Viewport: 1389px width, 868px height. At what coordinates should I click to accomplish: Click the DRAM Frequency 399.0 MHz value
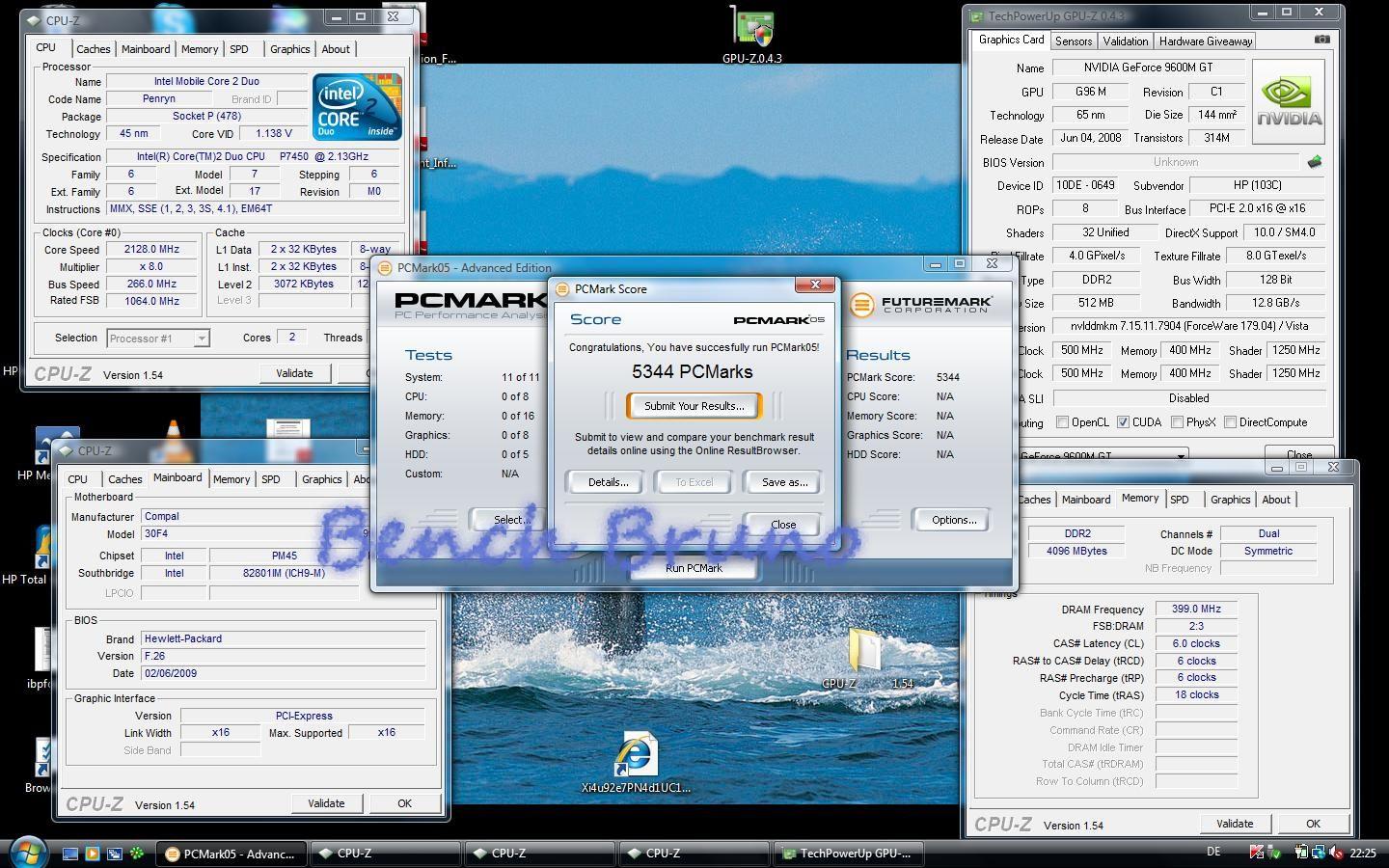click(1196, 610)
